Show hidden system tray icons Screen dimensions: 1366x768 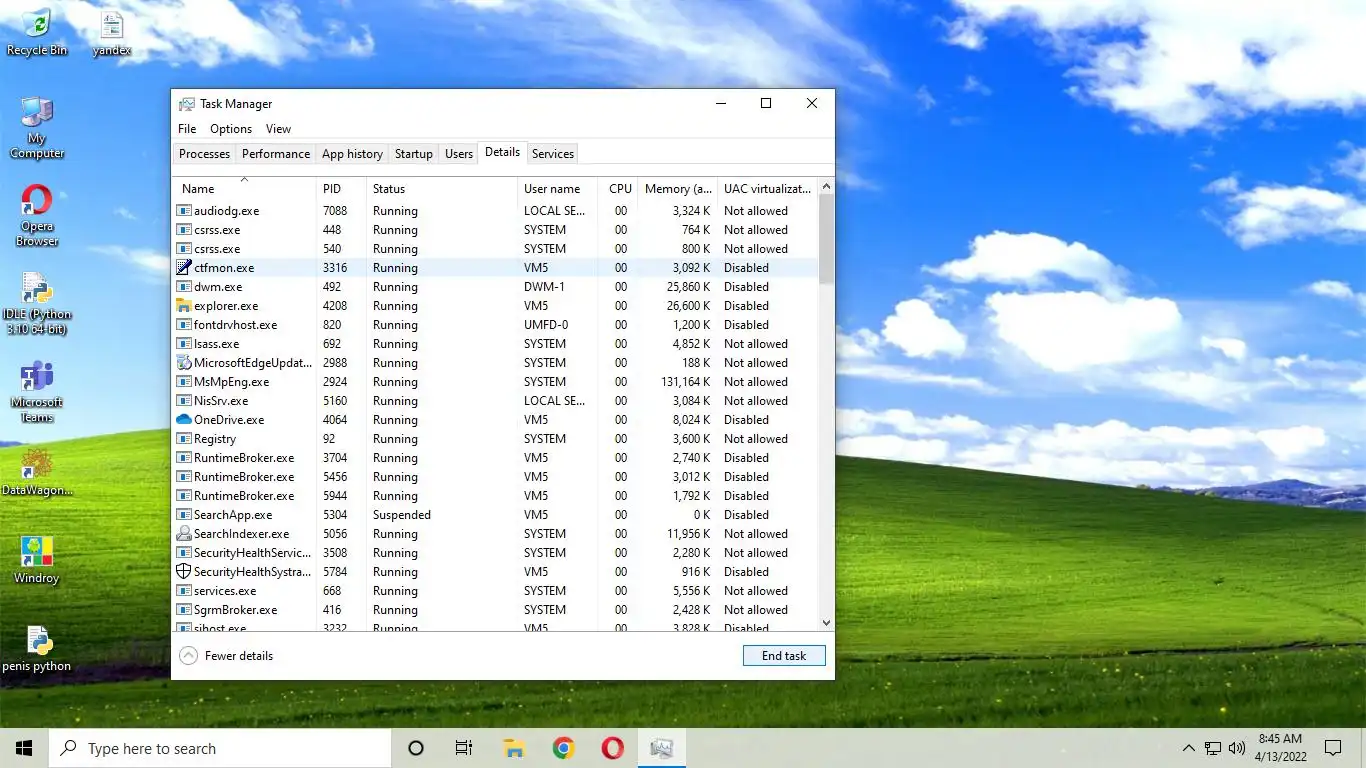[1188, 748]
